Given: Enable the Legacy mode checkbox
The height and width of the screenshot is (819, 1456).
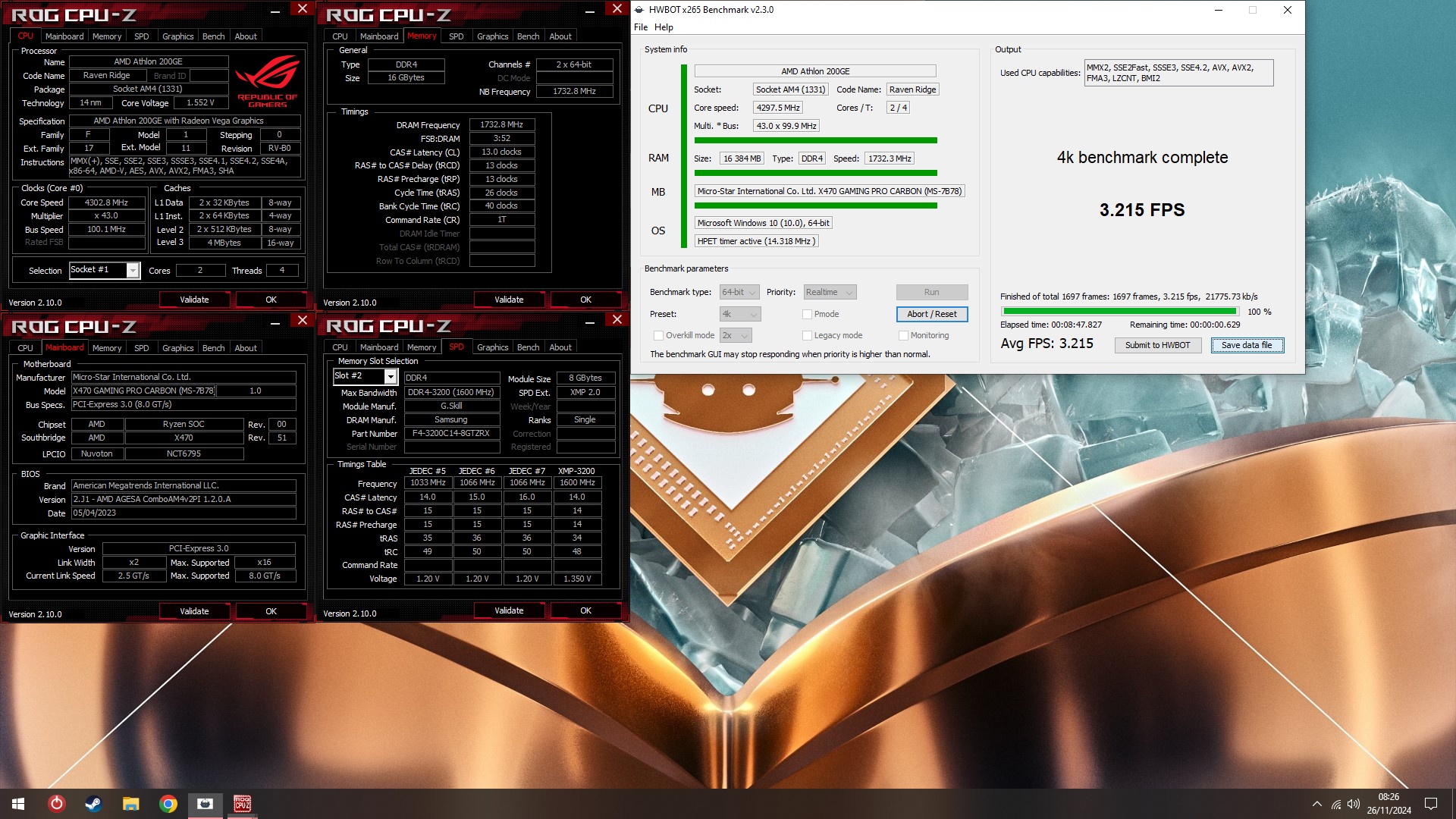Looking at the screenshot, I should pos(808,335).
